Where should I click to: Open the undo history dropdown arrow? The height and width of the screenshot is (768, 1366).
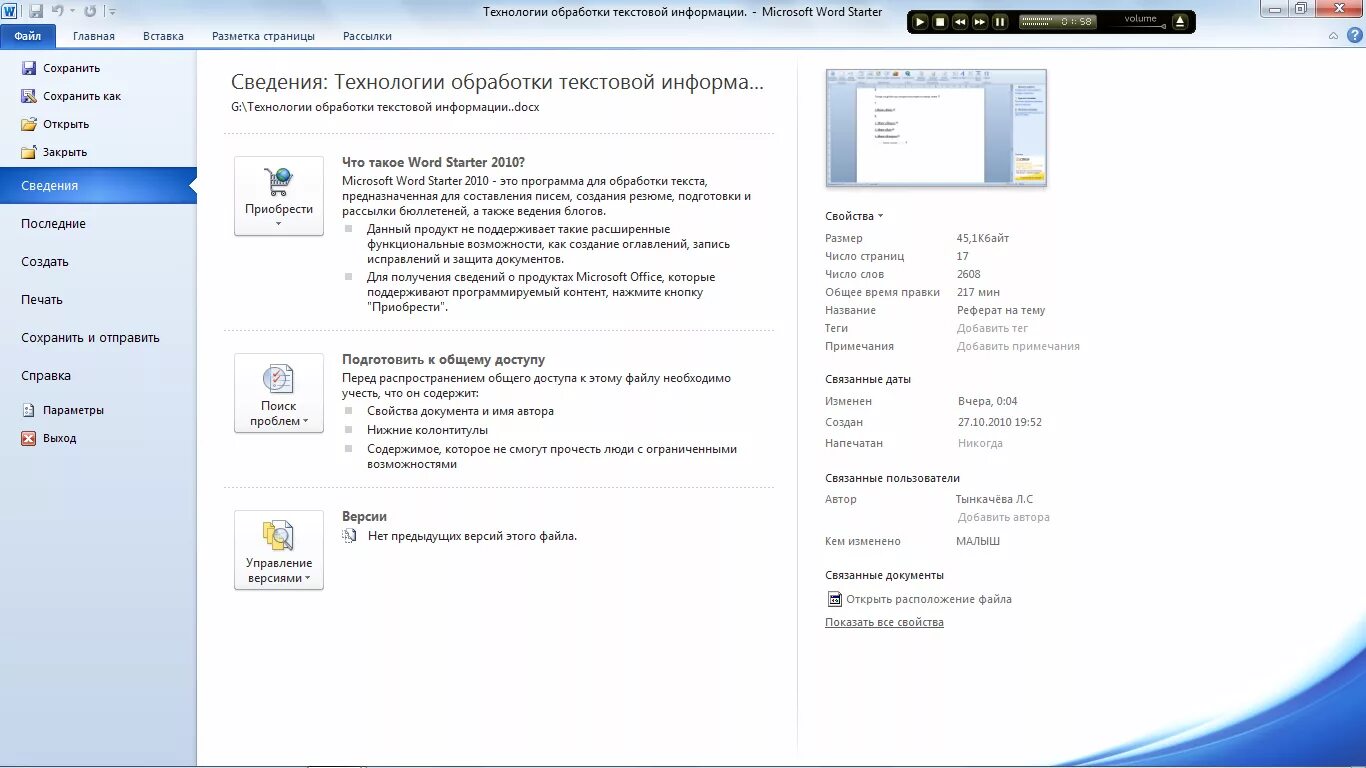pyautogui.click(x=72, y=11)
